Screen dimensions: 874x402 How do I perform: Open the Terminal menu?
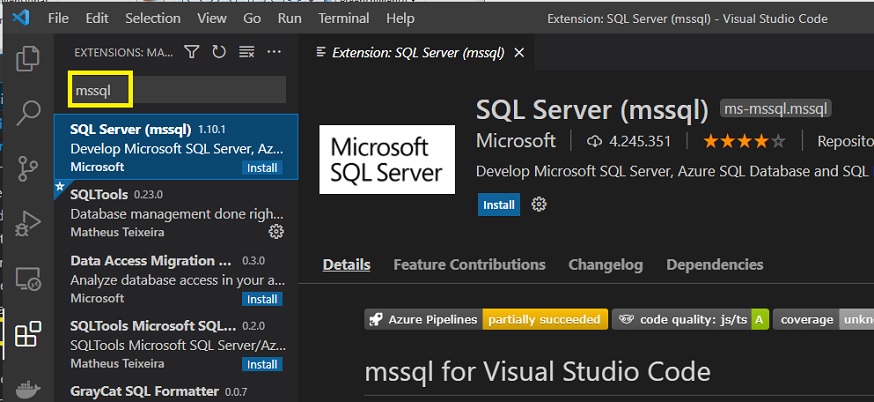[344, 18]
